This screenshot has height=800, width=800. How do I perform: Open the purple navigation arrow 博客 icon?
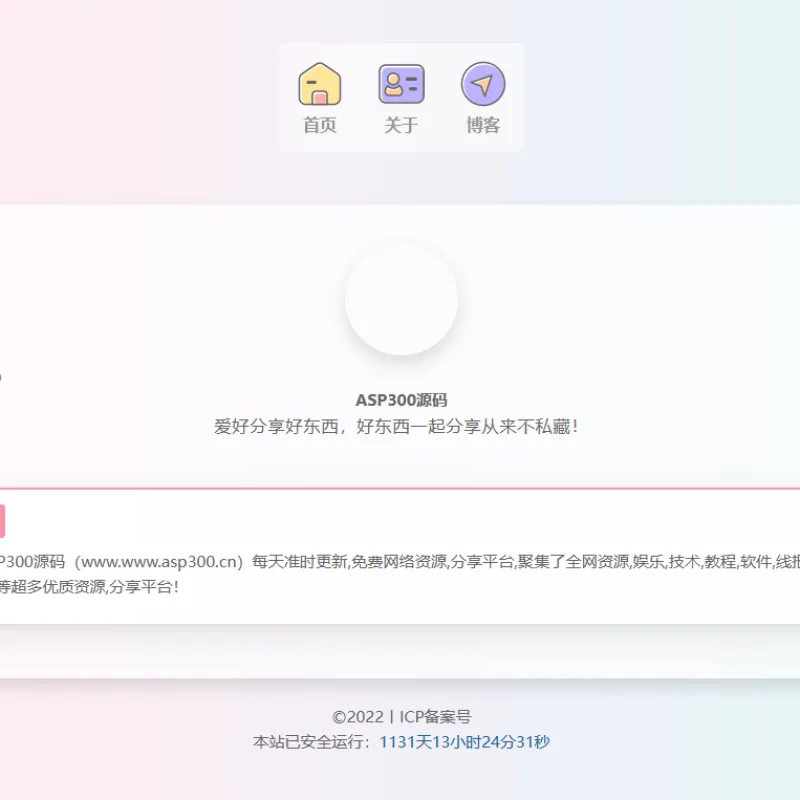[483, 84]
